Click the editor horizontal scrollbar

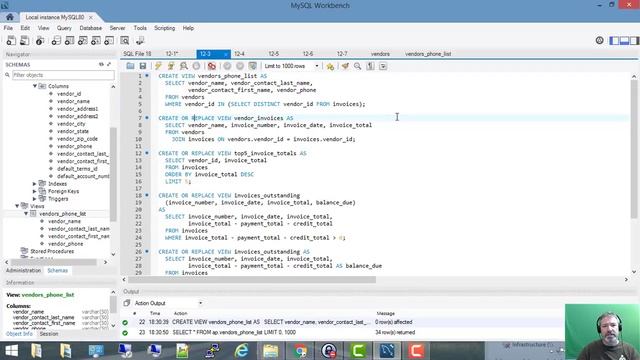pos(252,280)
